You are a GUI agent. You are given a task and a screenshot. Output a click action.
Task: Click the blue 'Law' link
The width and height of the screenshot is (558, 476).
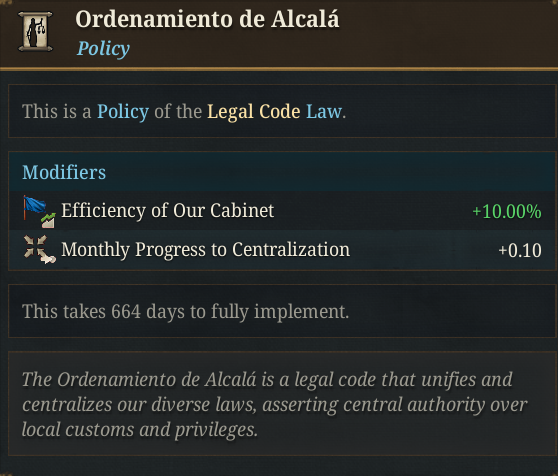[323, 111]
